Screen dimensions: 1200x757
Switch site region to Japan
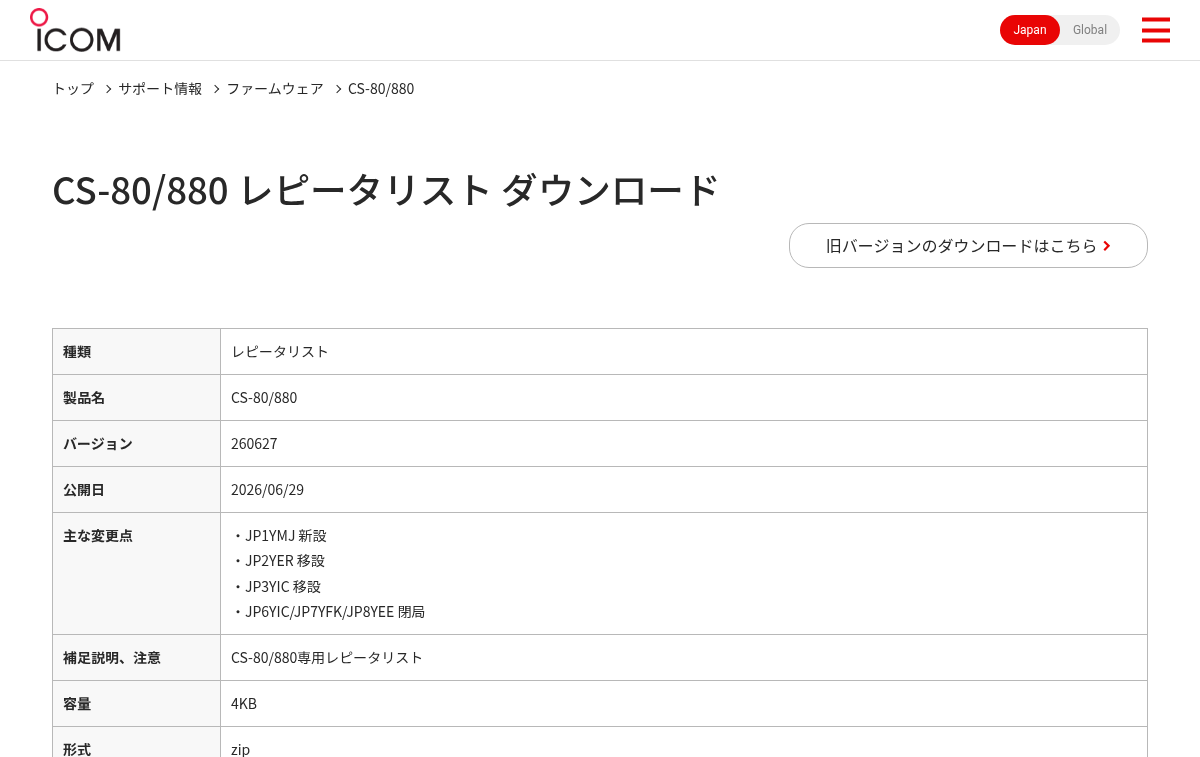coord(1030,30)
